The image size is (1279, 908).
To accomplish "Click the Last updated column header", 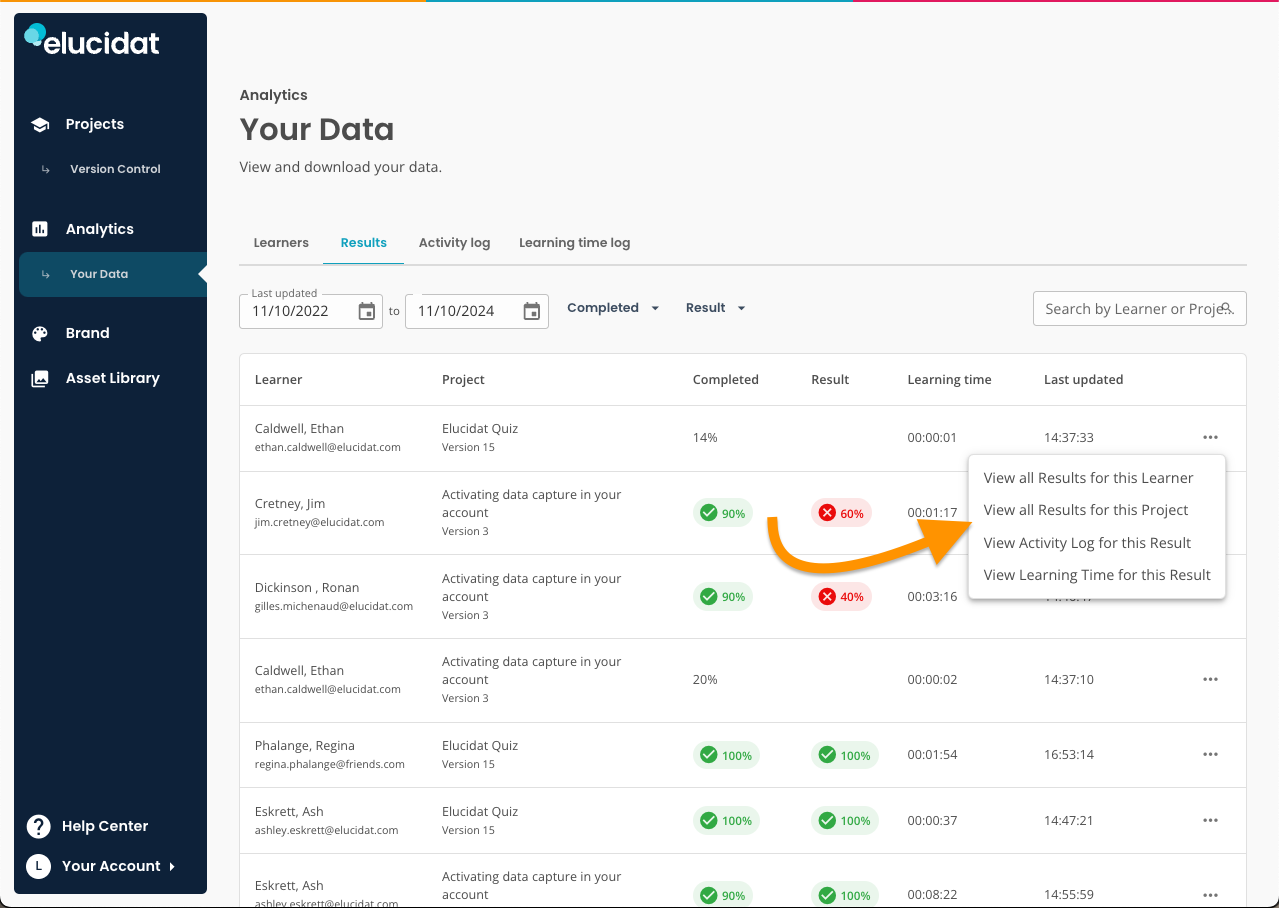I will (1083, 380).
